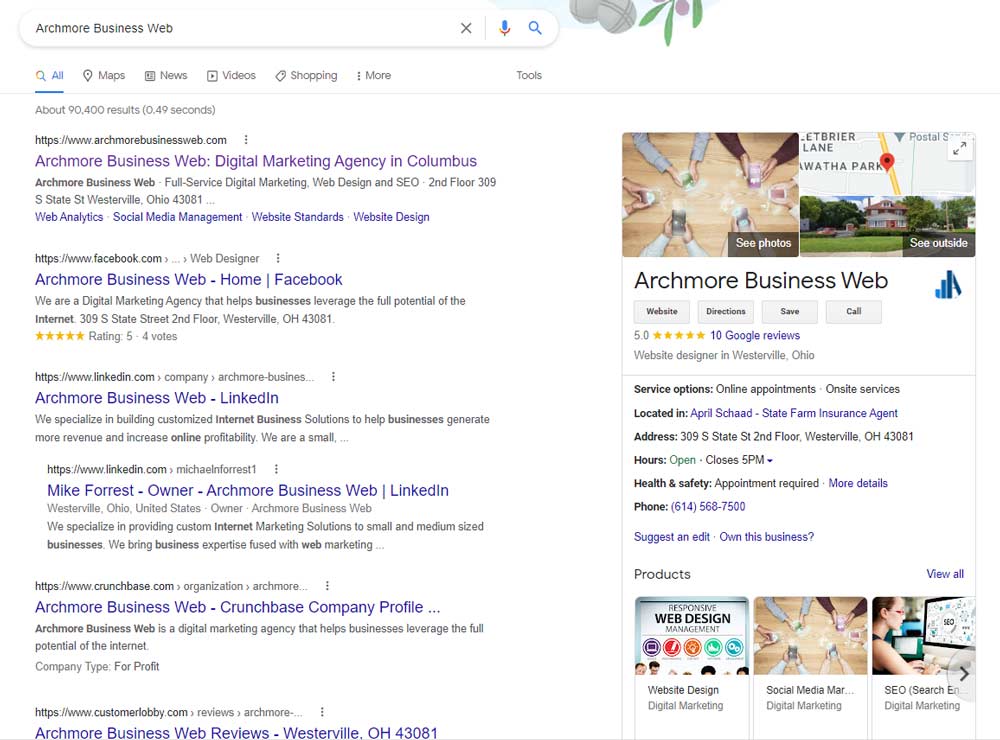Open the Social Media Mar... product card
Screen dimensions: 1000x740
pos(810,667)
